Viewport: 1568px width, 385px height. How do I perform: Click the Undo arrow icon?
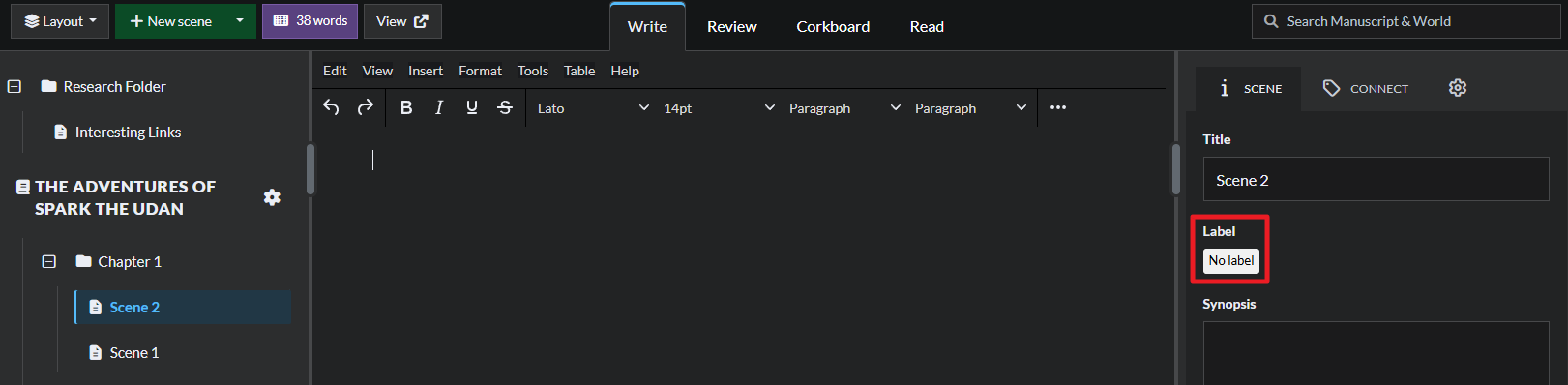click(331, 107)
